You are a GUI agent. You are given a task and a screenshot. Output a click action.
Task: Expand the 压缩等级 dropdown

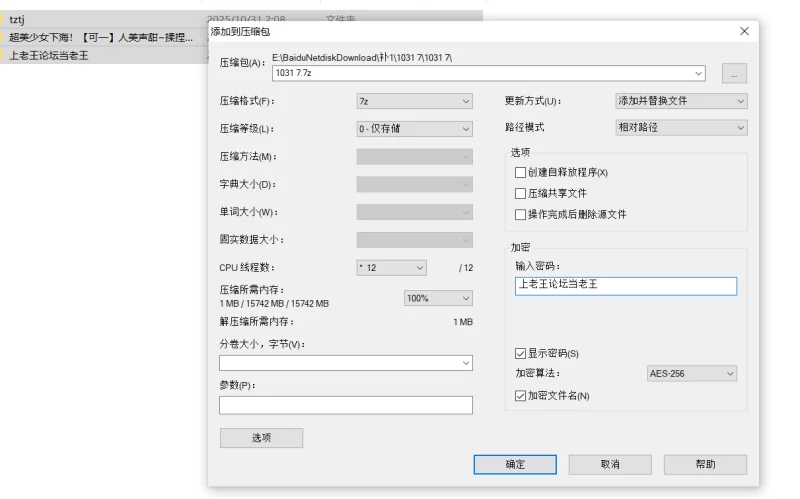pos(414,129)
